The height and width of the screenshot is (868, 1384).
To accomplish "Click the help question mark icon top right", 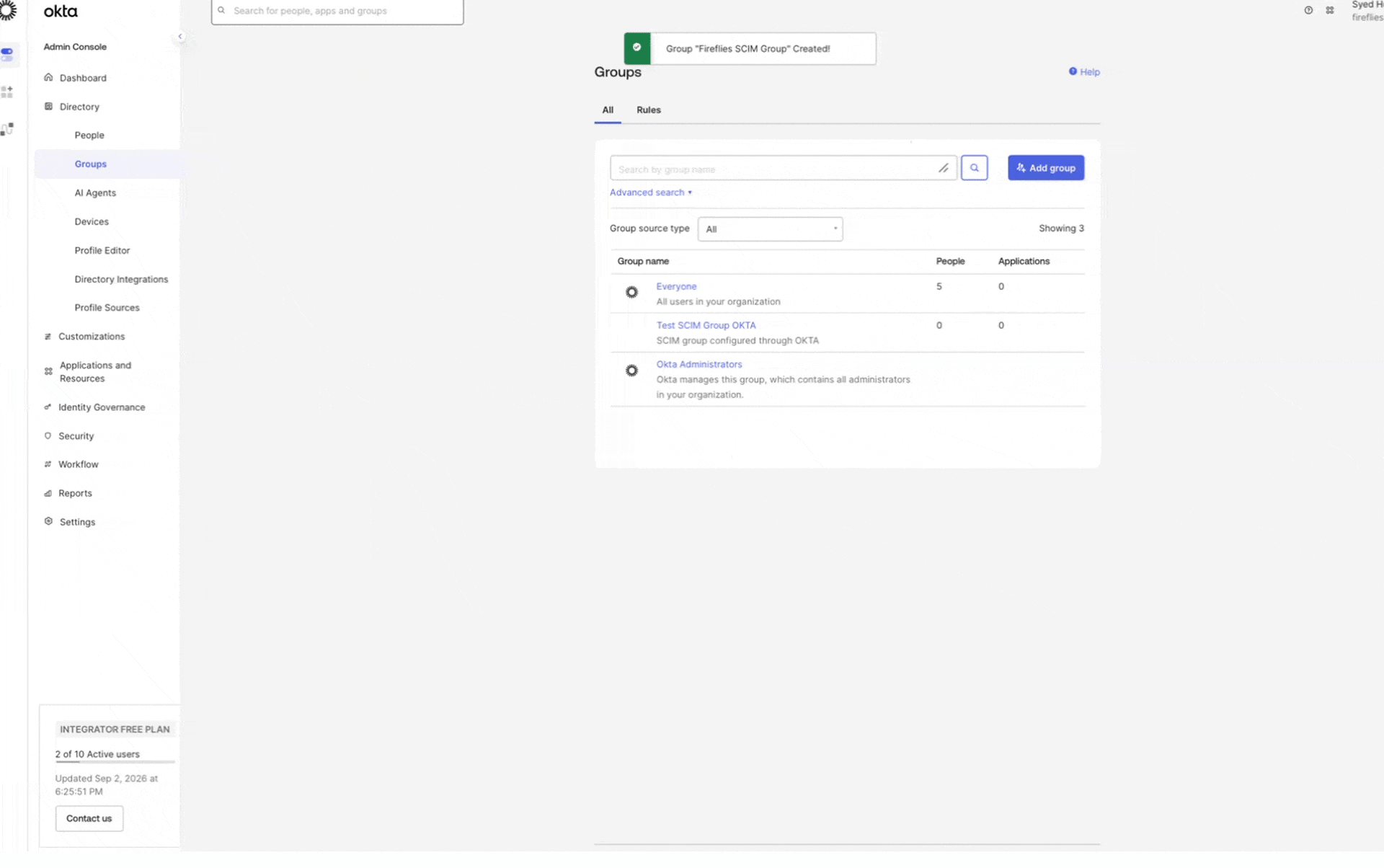I will click(1308, 10).
